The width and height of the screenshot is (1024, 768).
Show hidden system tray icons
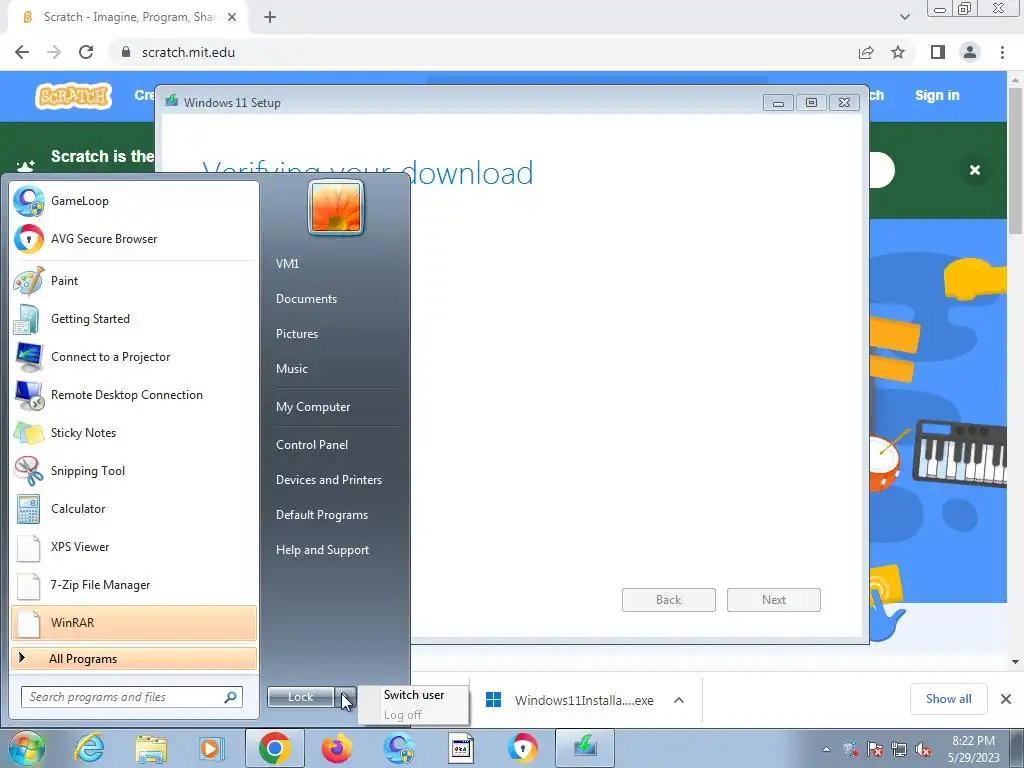826,749
